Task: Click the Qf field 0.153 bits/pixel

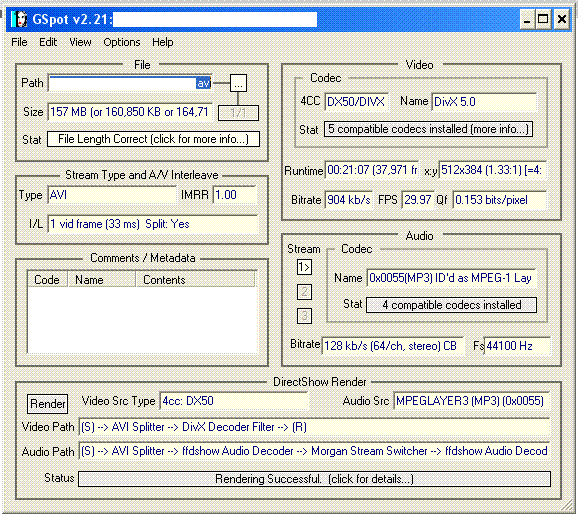Action: pyautogui.click(x=499, y=200)
